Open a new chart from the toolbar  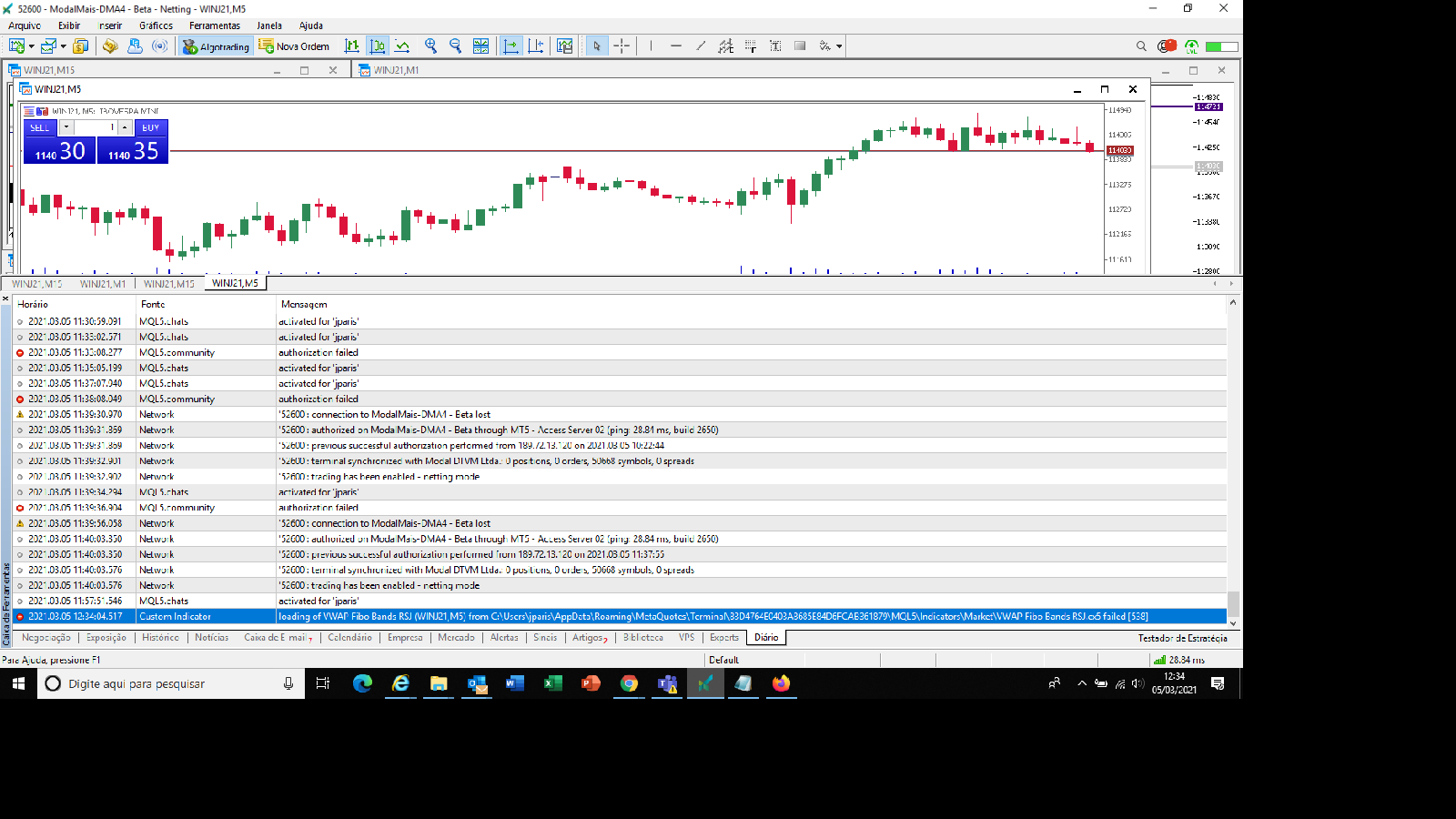click(x=16, y=46)
